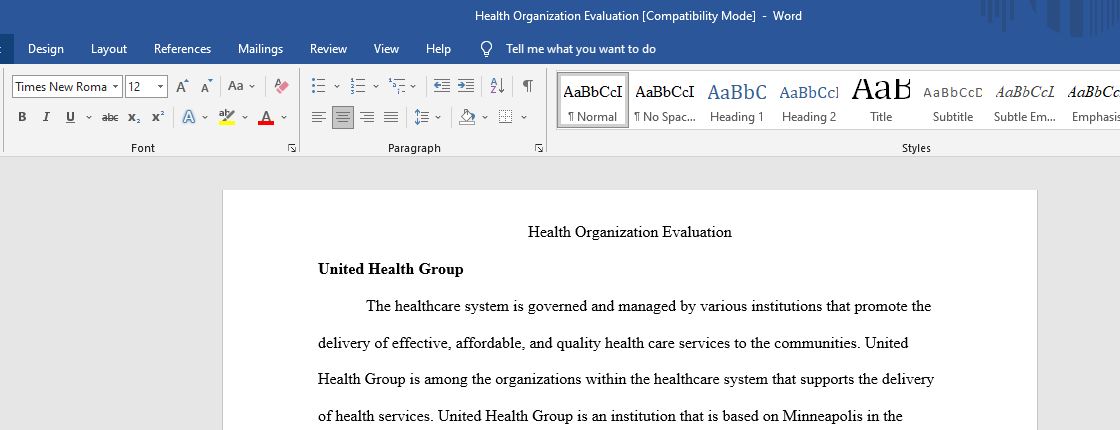Apply Heading 2 style

click(x=809, y=101)
